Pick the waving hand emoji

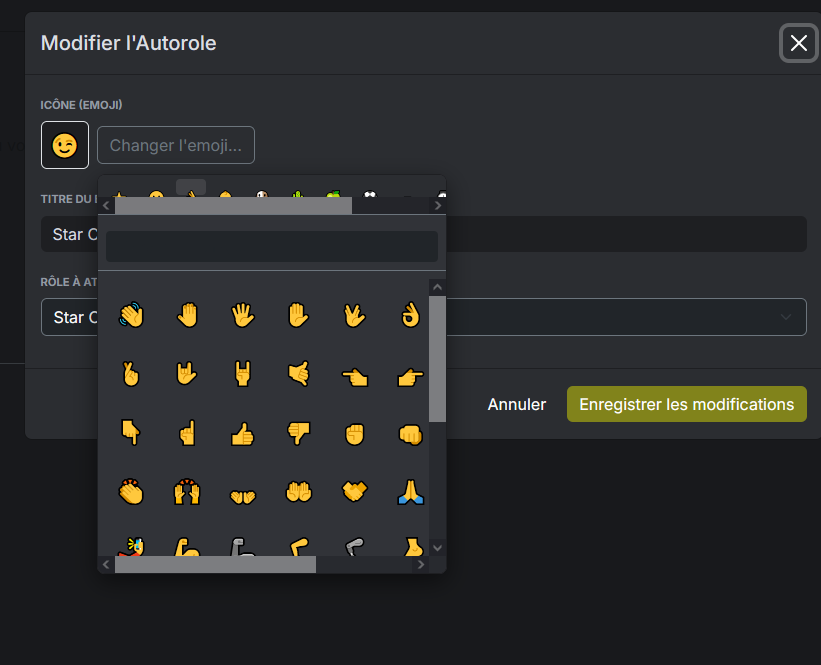pyautogui.click(x=131, y=315)
